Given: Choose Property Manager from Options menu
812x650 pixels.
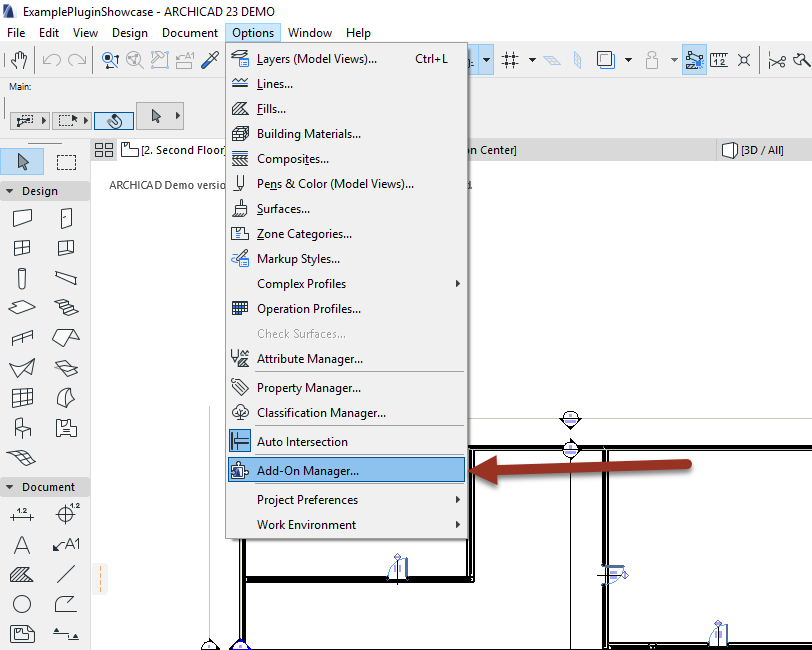Looking at the screenshot, I should 347,388.
